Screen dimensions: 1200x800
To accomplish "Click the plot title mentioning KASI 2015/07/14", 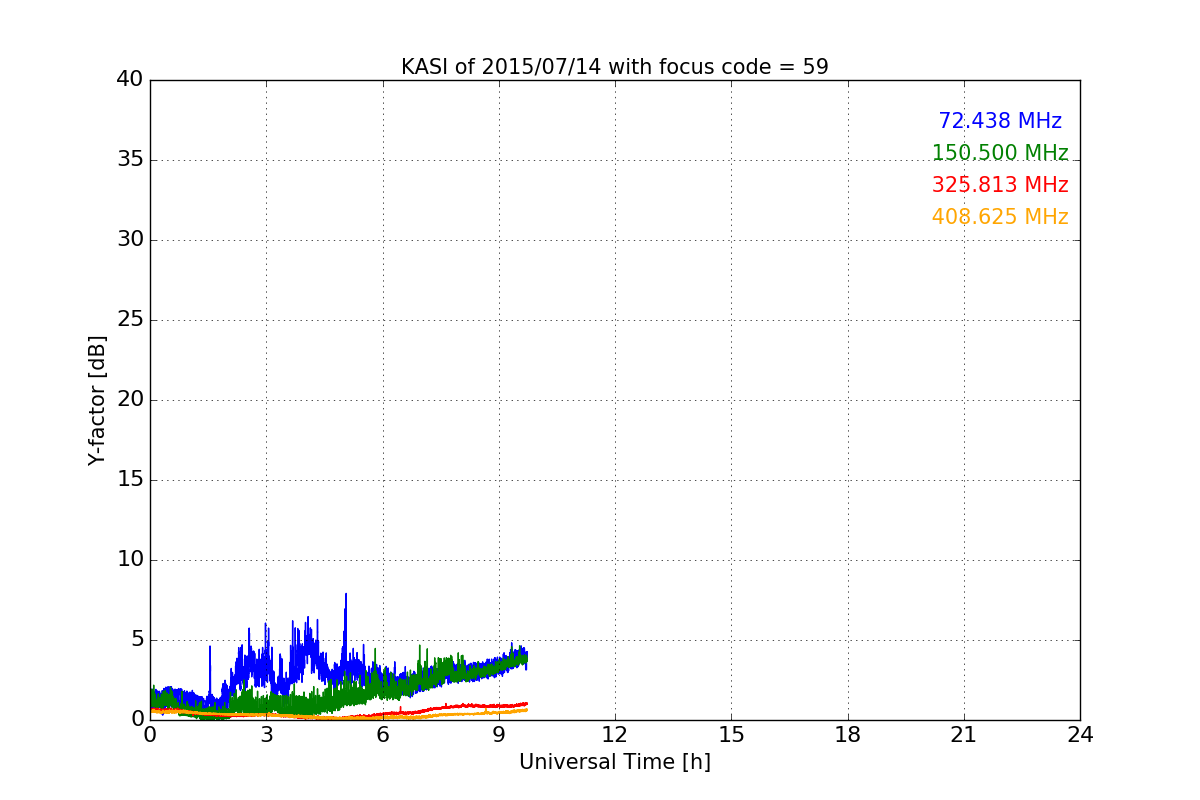I will coord(615,67).
